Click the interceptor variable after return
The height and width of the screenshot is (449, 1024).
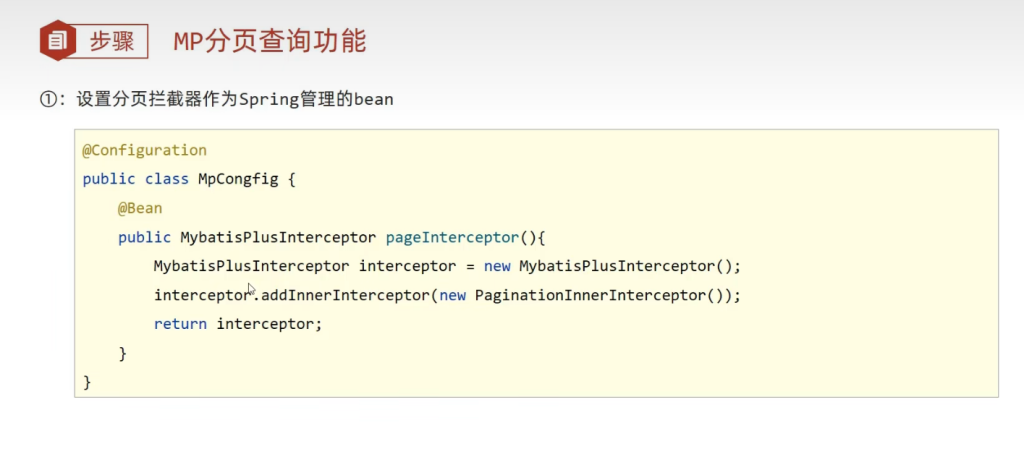coord(268,324)
